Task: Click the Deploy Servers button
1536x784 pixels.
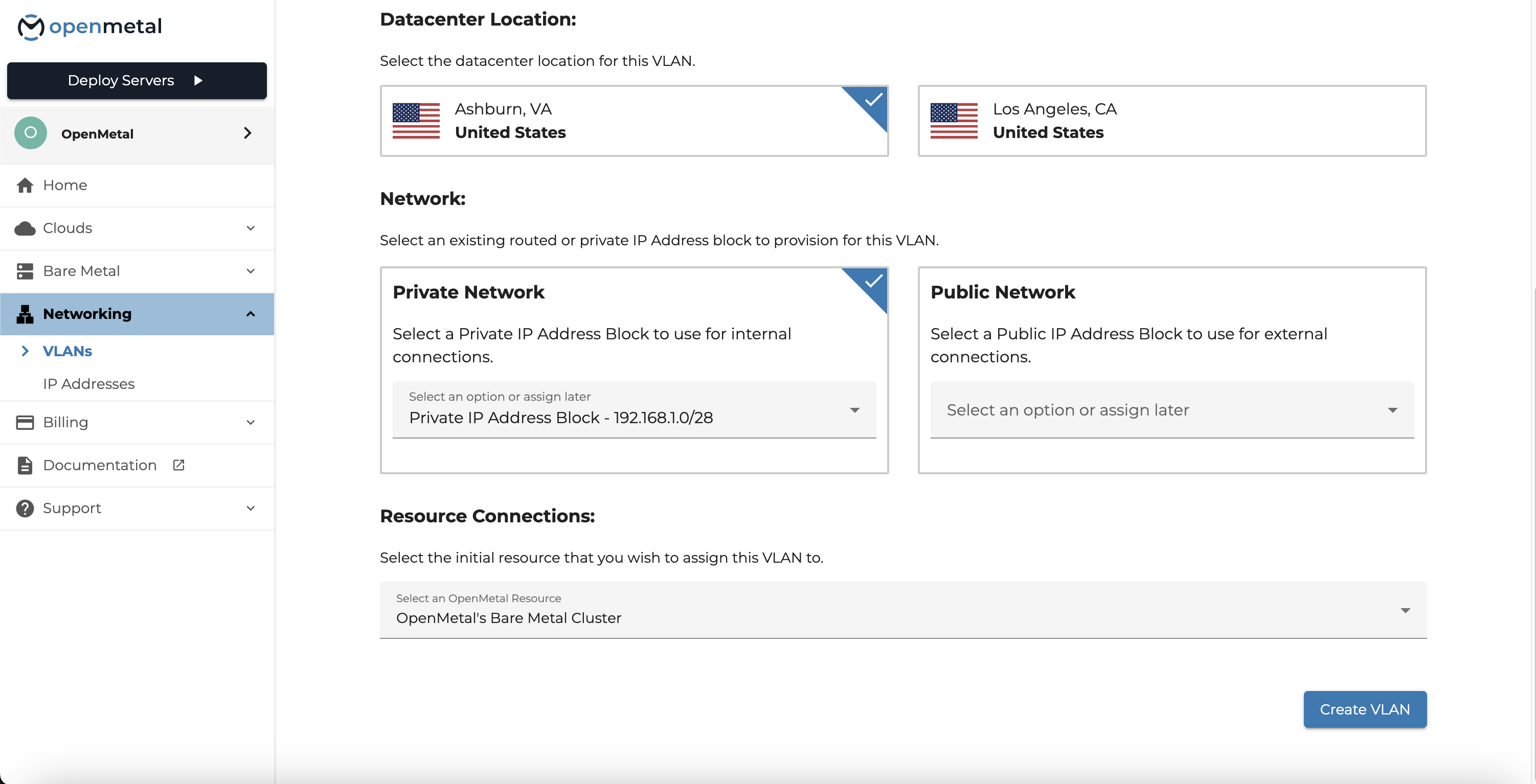Action: pyautogui.click(x=137, y=80)
